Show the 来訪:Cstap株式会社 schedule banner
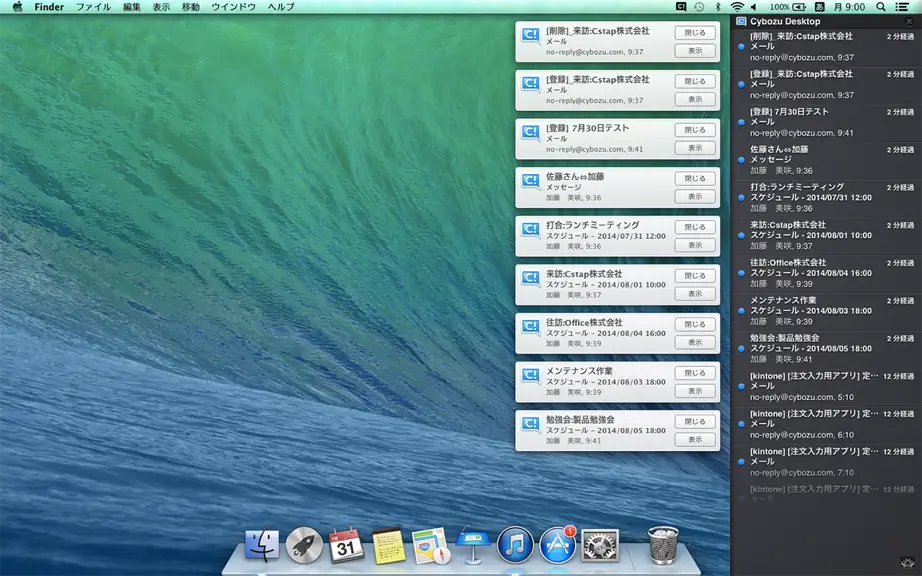Screen dimensions: 922x576 [x=695, y=294]
